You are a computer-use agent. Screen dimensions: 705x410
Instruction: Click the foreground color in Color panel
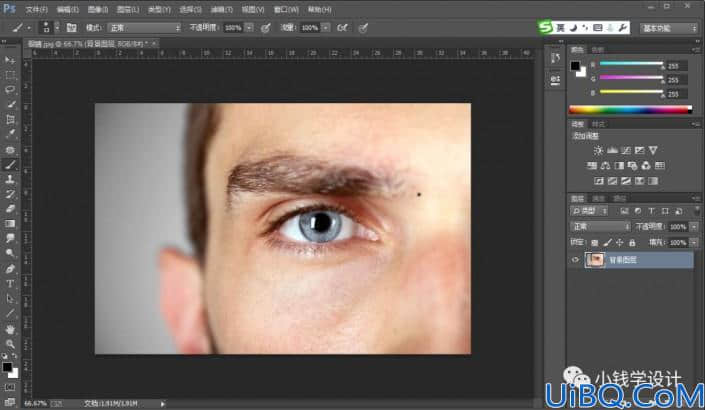575,66
